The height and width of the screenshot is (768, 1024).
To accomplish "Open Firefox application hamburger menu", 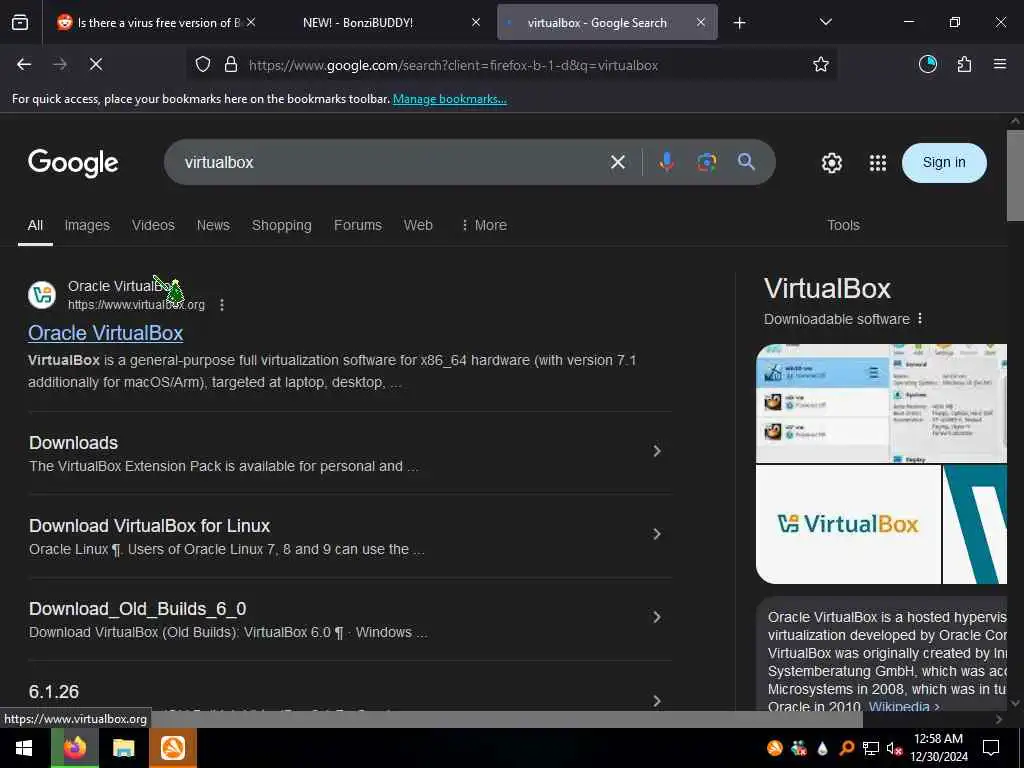I will (x=1000, y=64).
